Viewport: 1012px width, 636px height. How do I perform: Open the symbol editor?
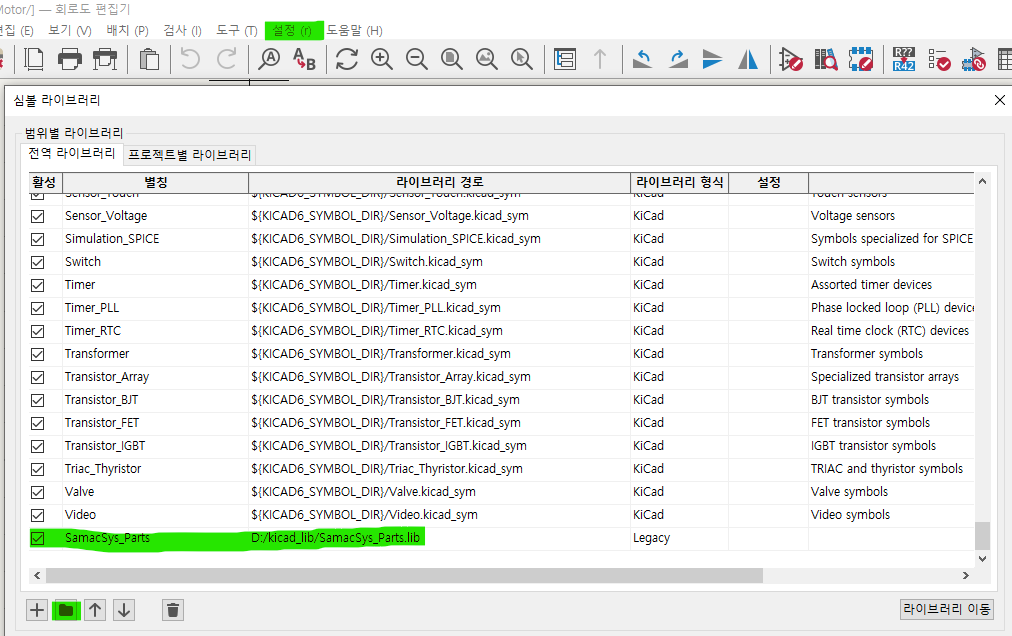point(791,59)
